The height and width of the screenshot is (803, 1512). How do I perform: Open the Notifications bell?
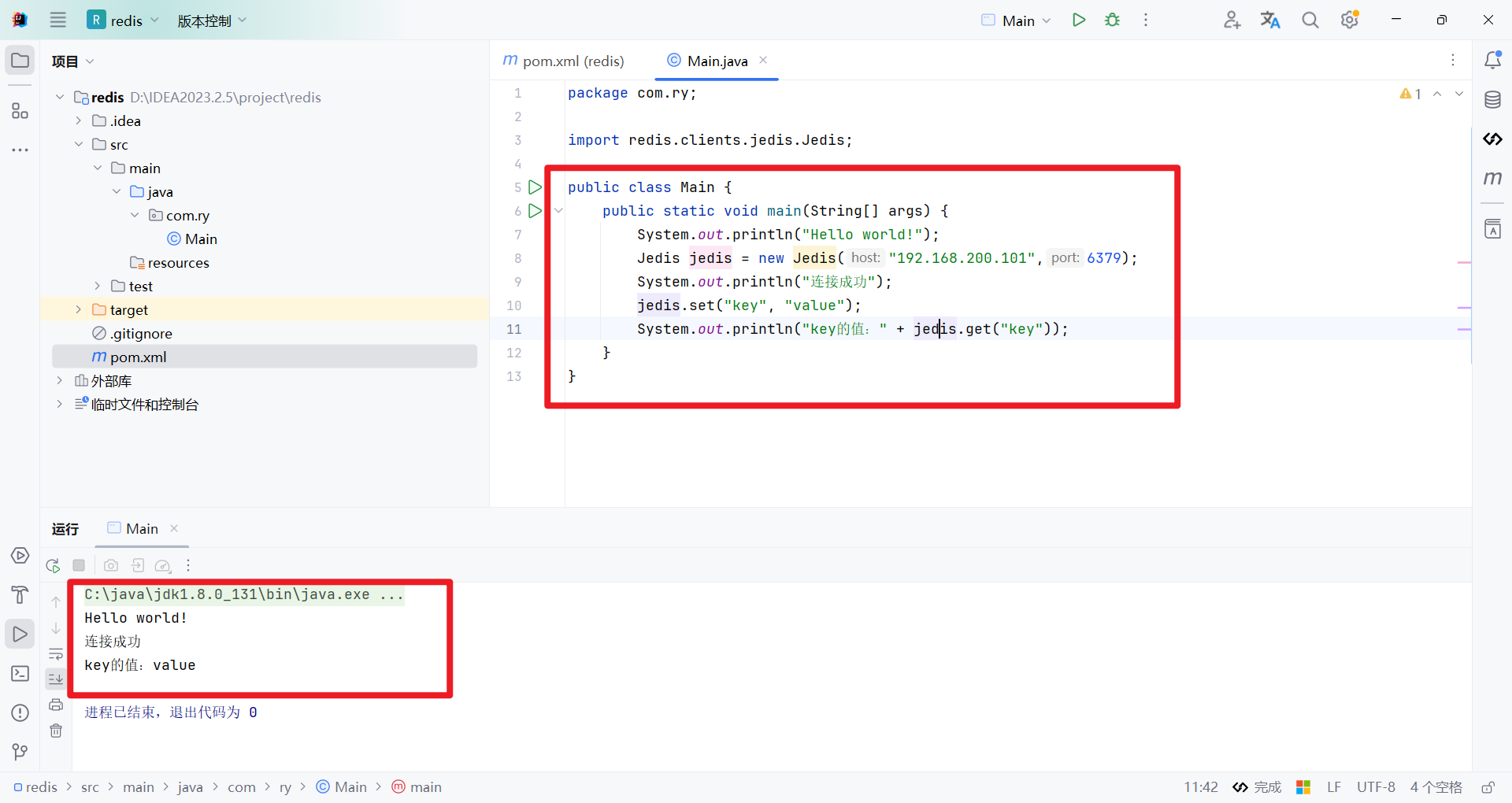pos(1492,61)
